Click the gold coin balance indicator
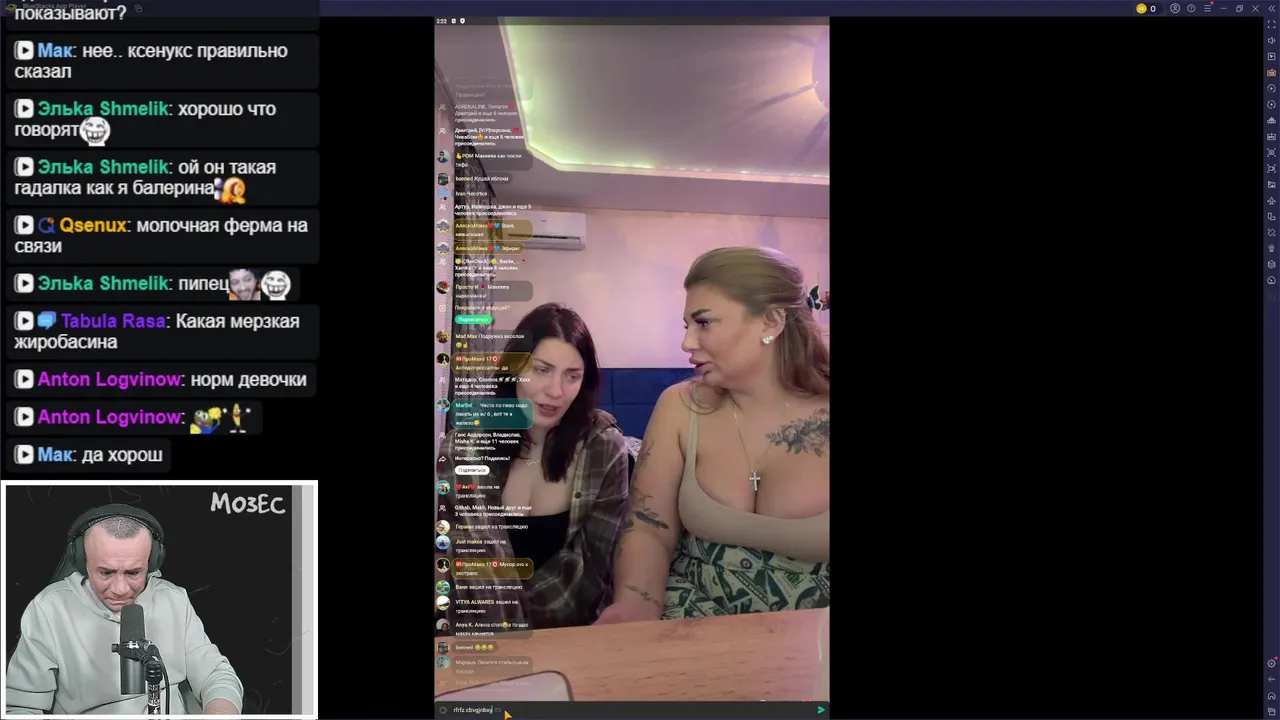The height and width of the screenshot is (720, 1280). click(1146, 8)
